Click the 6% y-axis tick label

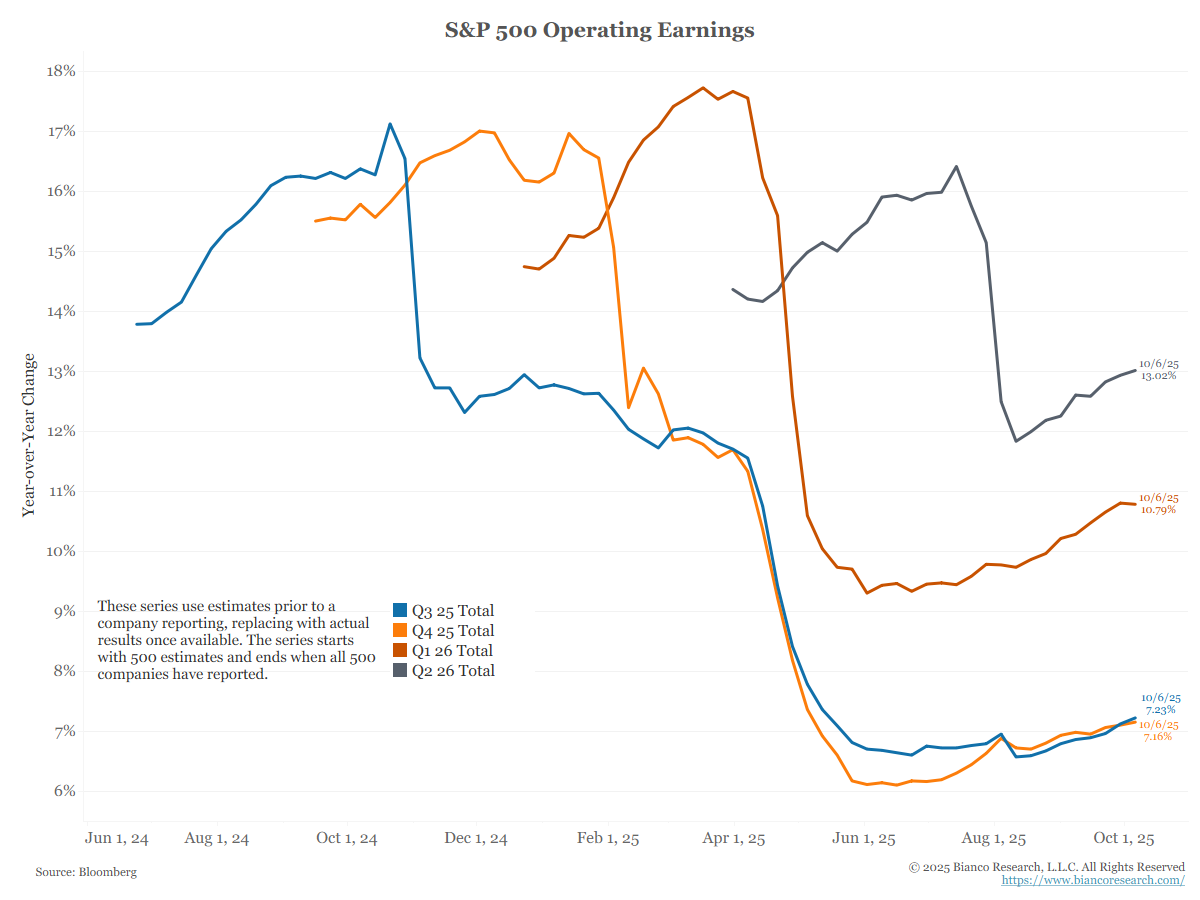[x=65, y=791]
